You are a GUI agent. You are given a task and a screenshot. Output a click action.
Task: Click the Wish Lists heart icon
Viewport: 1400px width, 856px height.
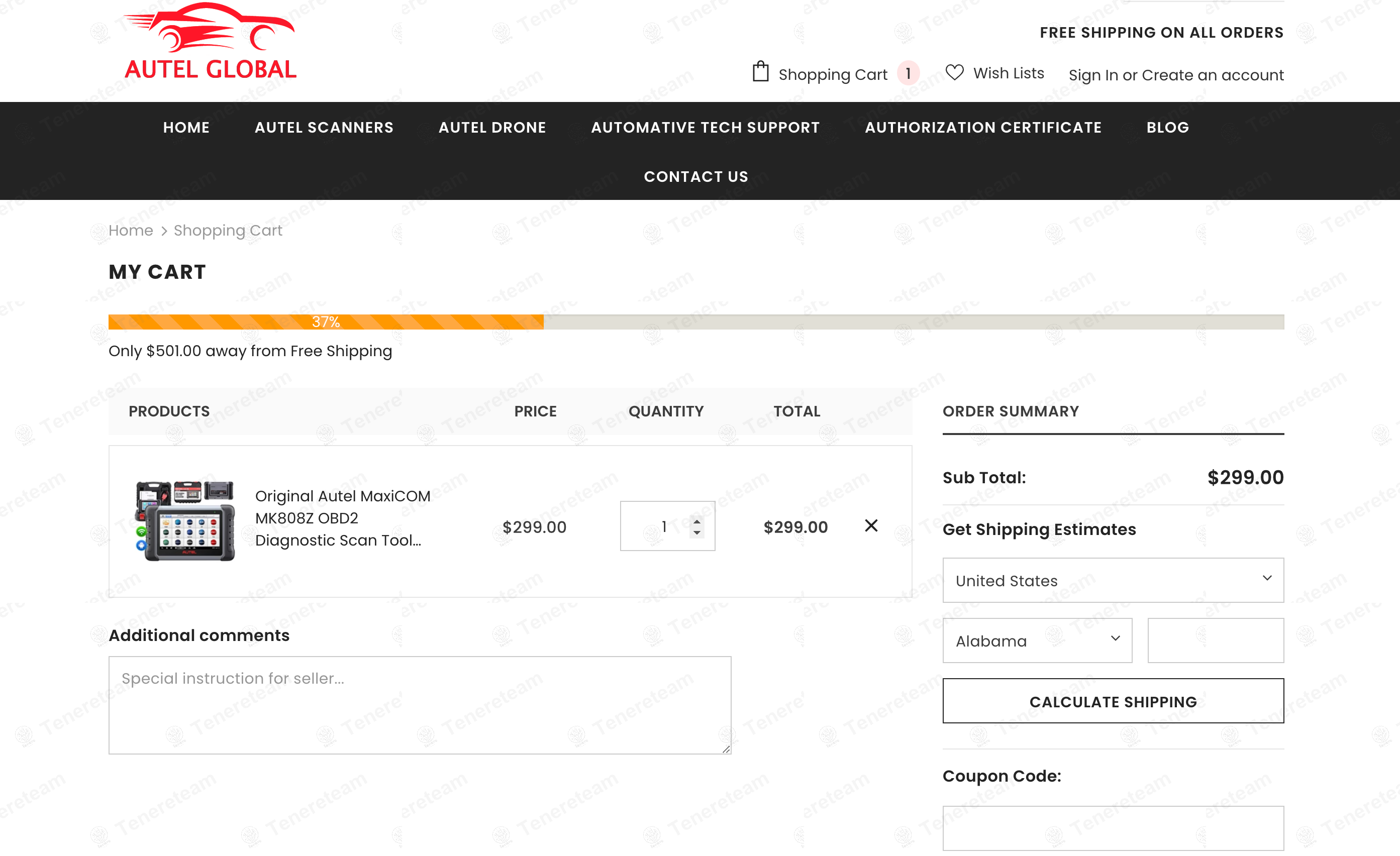(x=955, y=73)
